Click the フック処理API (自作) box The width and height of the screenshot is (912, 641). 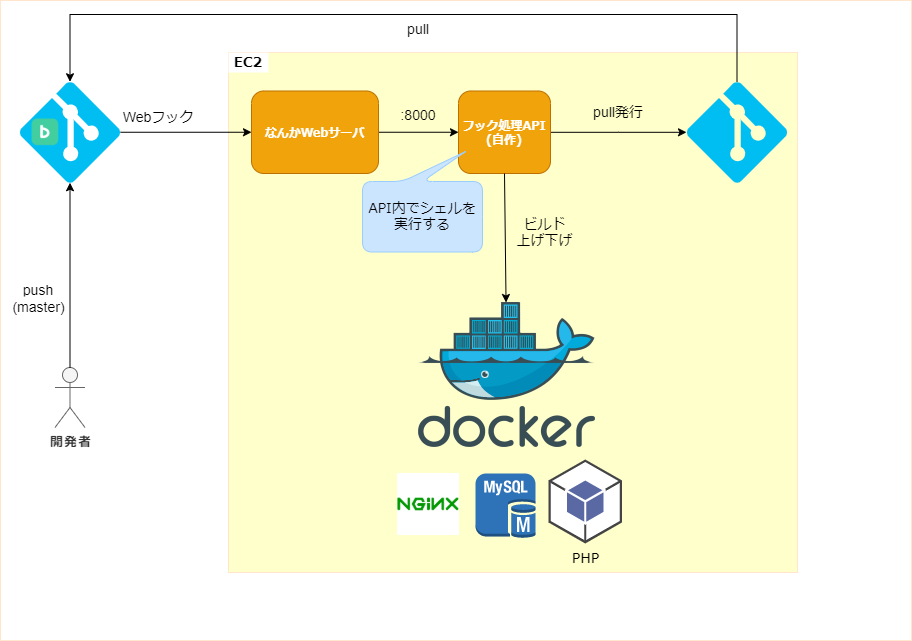[x=504, y=131]
